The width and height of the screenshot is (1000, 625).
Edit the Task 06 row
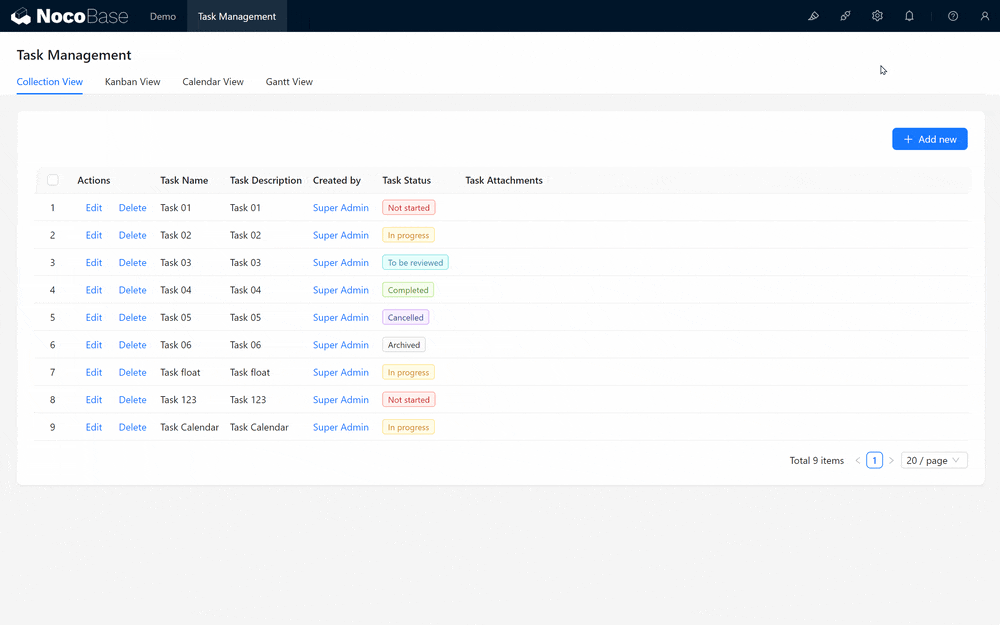coord(94,345)
